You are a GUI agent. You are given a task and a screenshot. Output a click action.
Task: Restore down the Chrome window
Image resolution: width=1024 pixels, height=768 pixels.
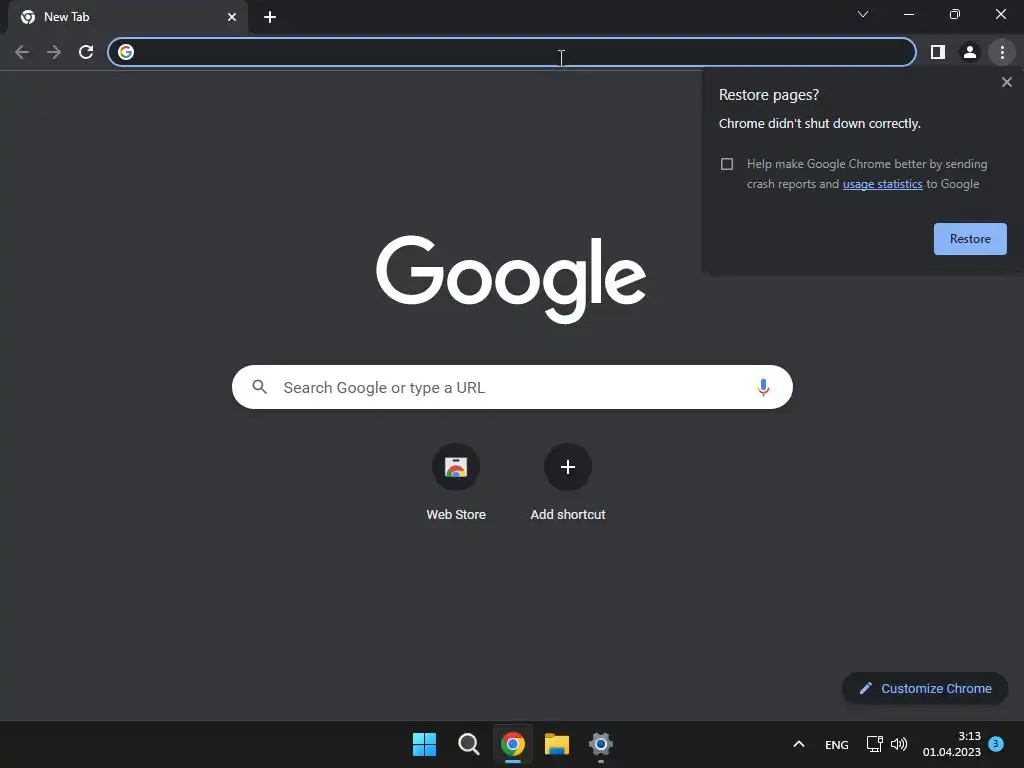pos(955,14)
